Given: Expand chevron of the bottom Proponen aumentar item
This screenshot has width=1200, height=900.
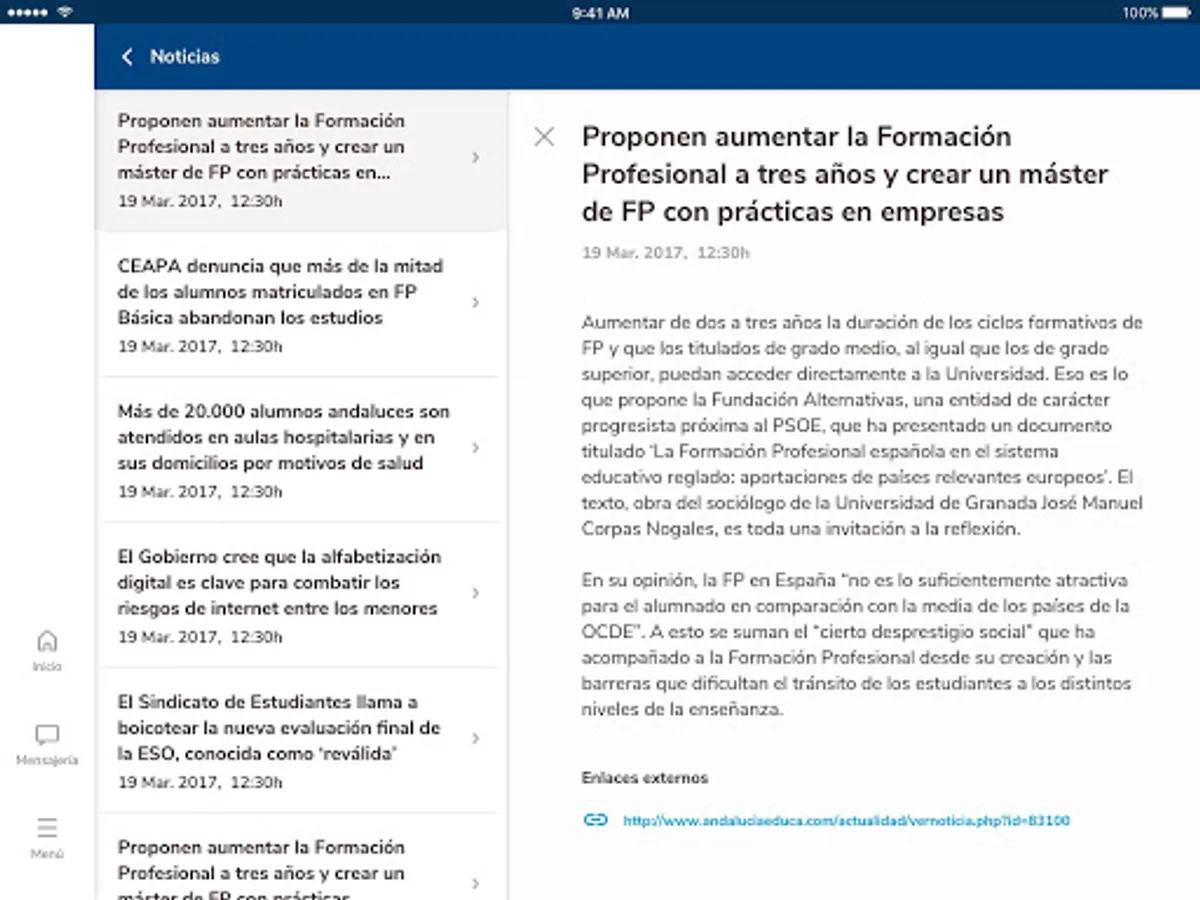Looking at the screenshot, I should click(476, 883).
